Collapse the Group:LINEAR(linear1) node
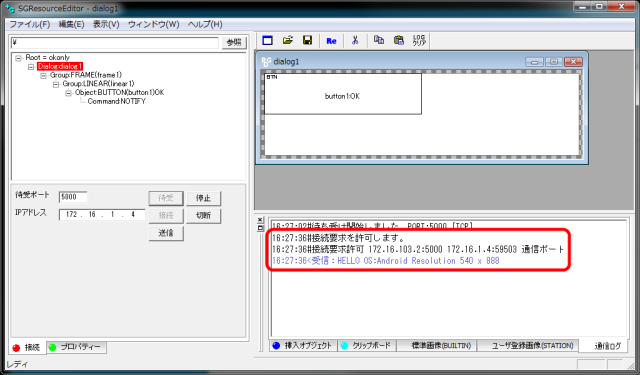This screenshot has height=375, width=640. [56, 84]
